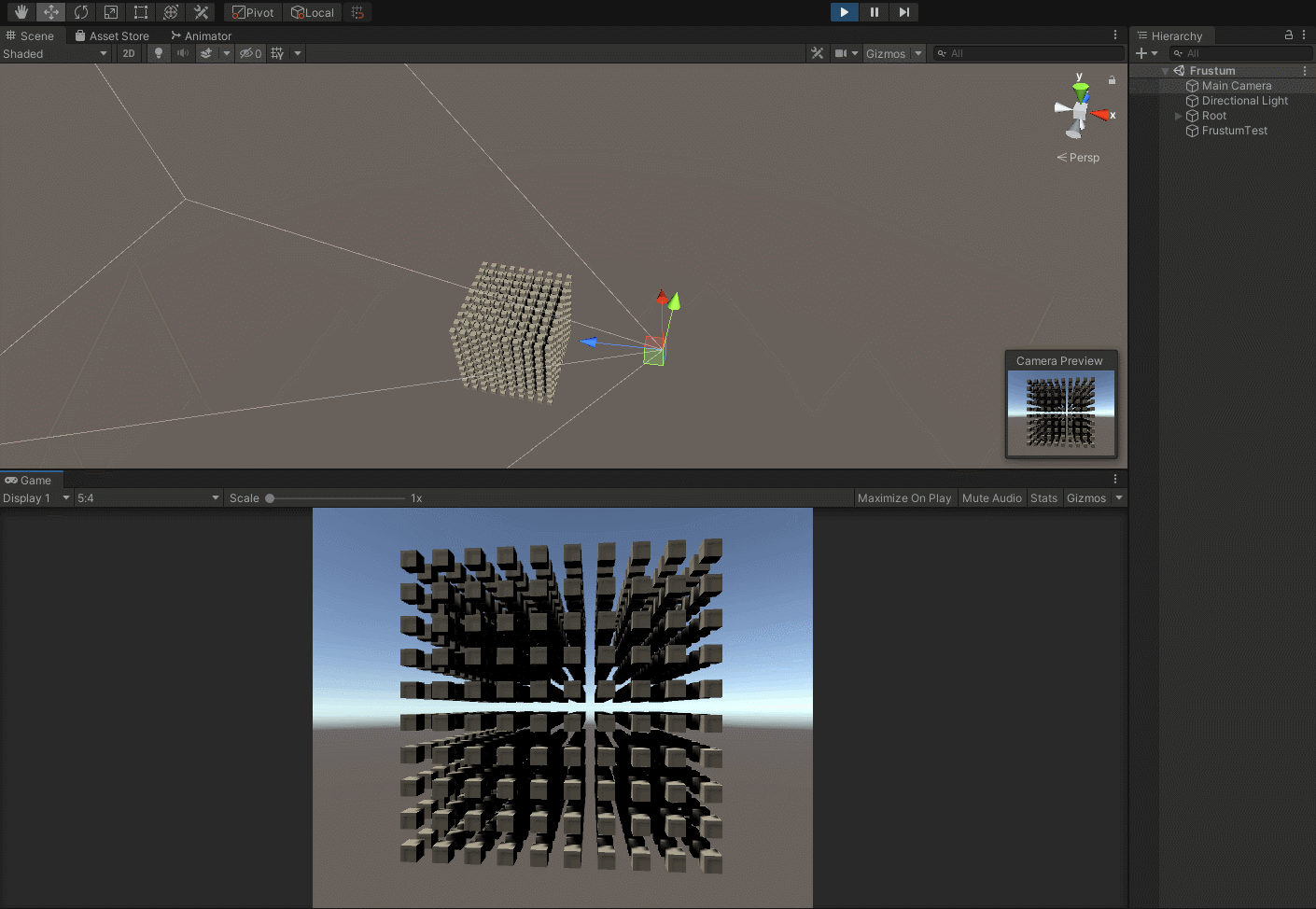The image size is (1316, 909).
Task: Click the red Y-axis move handle arrow
Action: click(x=662, y=297)
